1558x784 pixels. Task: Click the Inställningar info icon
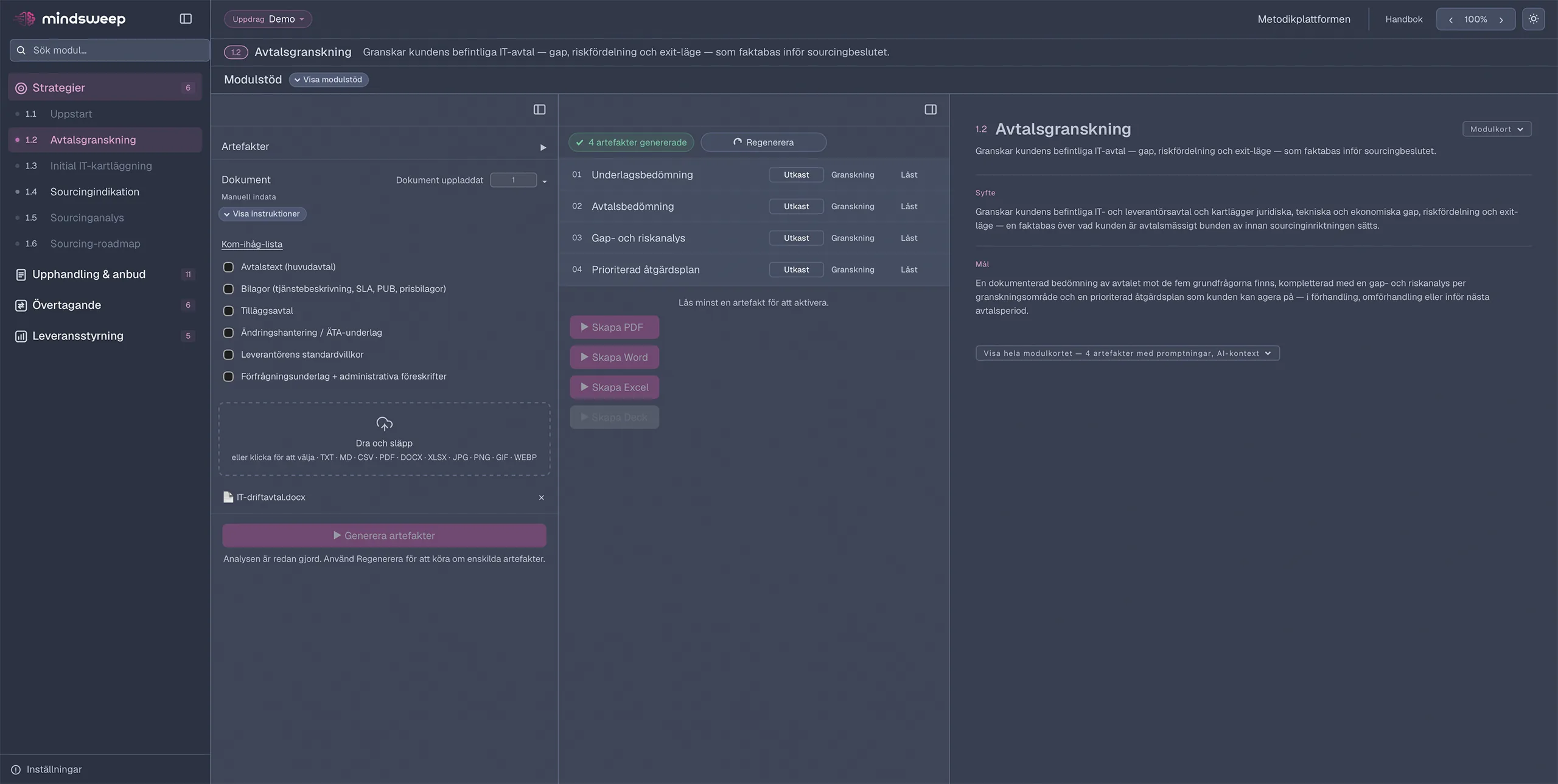pos(16,769)
